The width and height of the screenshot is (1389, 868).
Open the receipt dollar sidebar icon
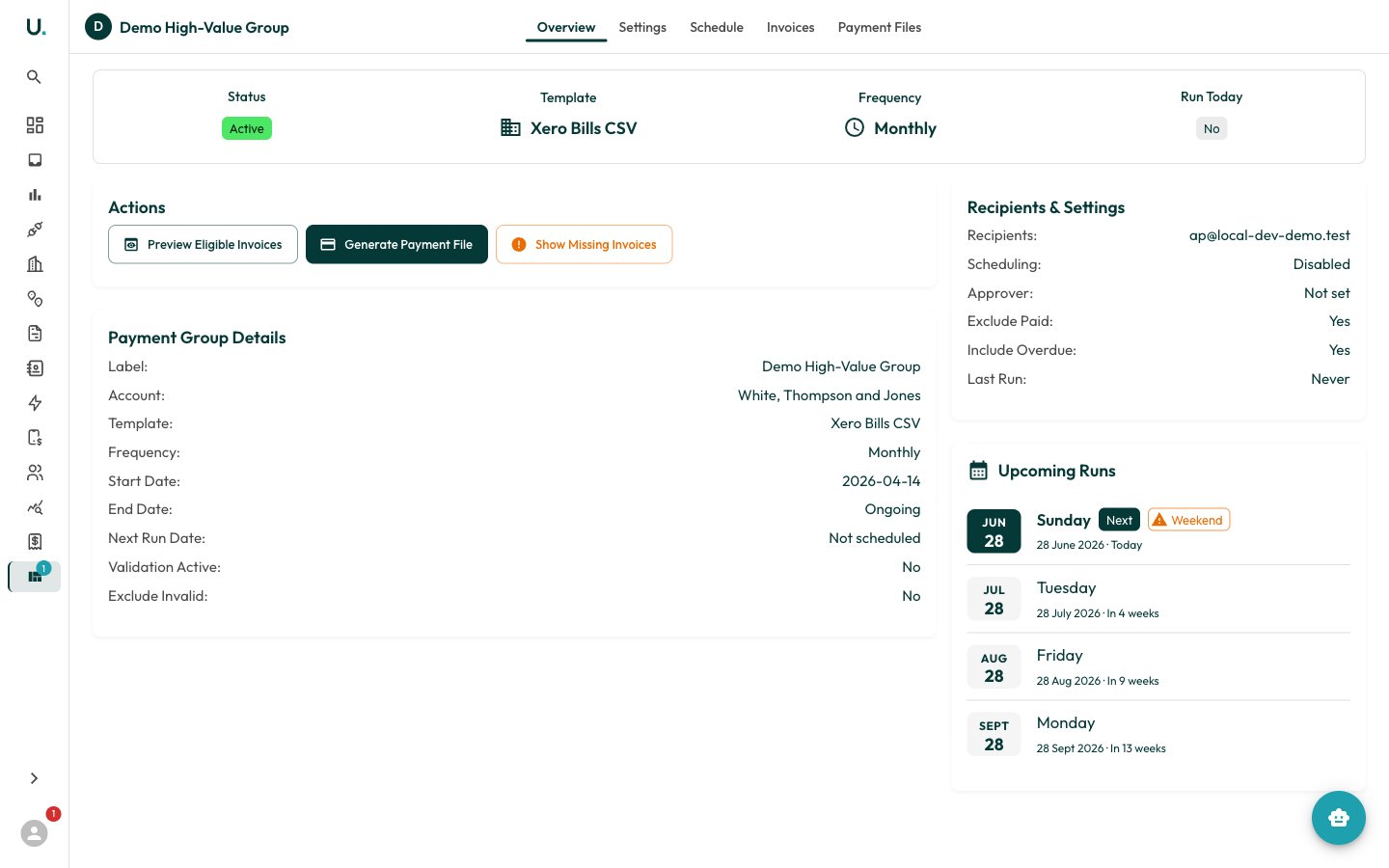(x=35, y=542)
